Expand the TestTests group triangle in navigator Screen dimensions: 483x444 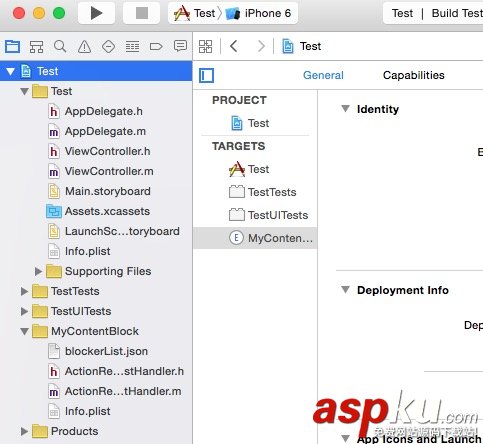click(x=24, y=291)
